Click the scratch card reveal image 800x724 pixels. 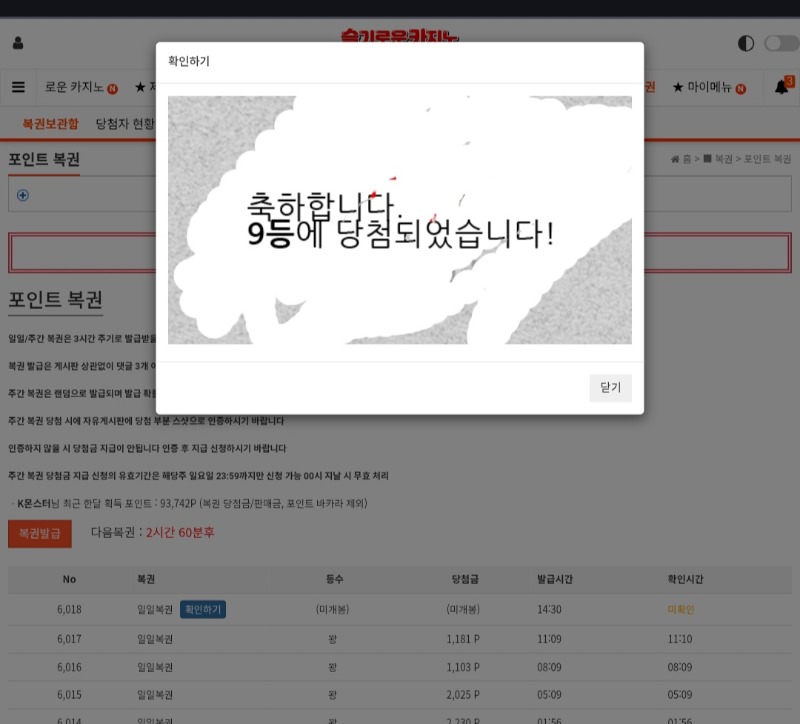(x=399, y=220)
